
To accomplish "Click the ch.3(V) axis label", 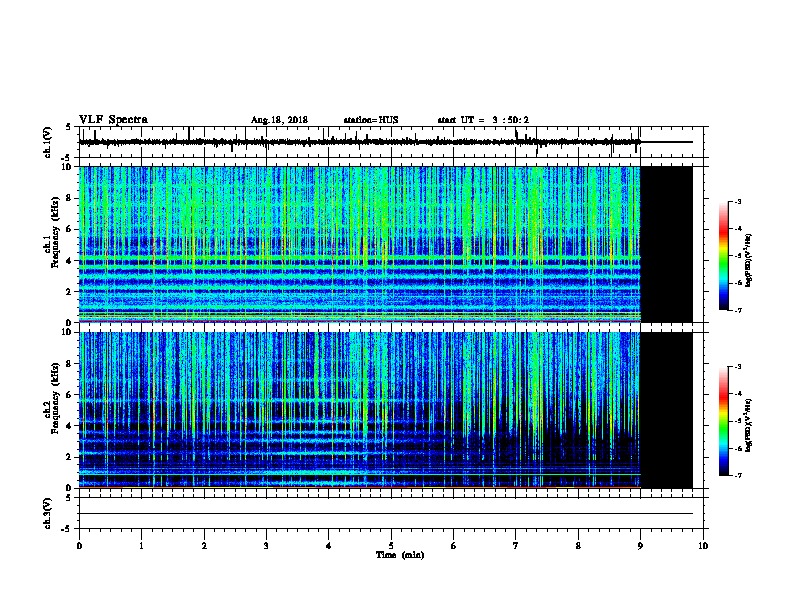I will (48, 513).
